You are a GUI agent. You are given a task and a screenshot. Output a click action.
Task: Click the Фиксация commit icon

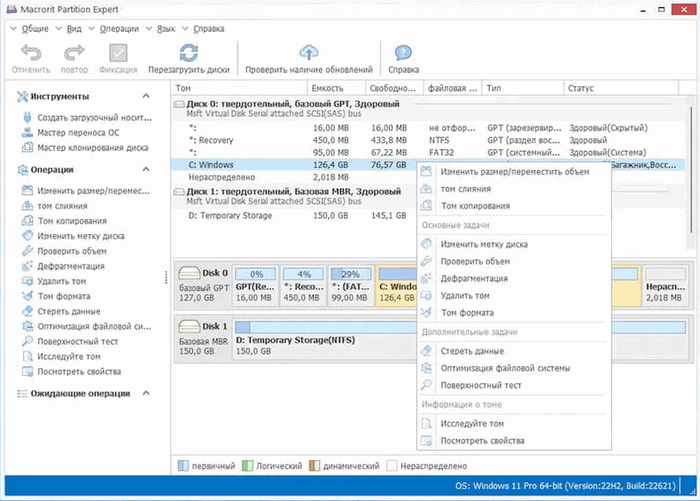[118, 53]
